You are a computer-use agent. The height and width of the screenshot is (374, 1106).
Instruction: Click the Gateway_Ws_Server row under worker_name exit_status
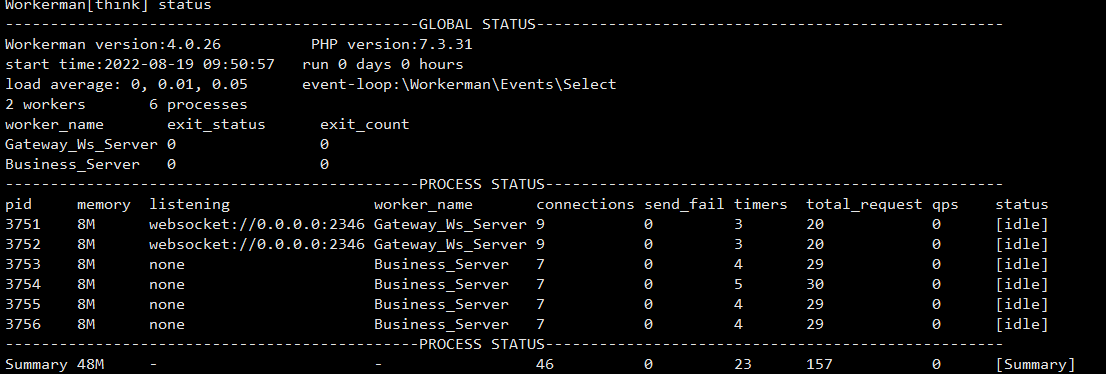(x=166, y=145)
